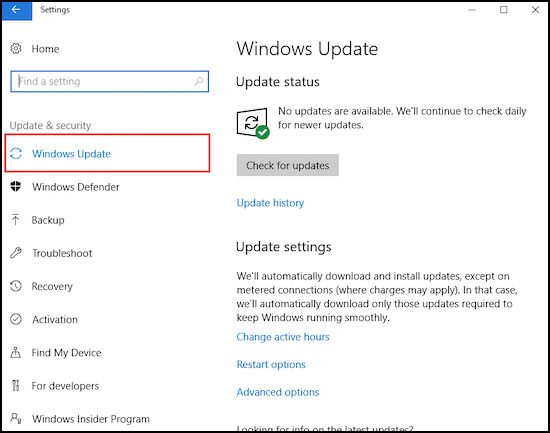
Task: Click the Check for updates button
Action: pos(288,165)
